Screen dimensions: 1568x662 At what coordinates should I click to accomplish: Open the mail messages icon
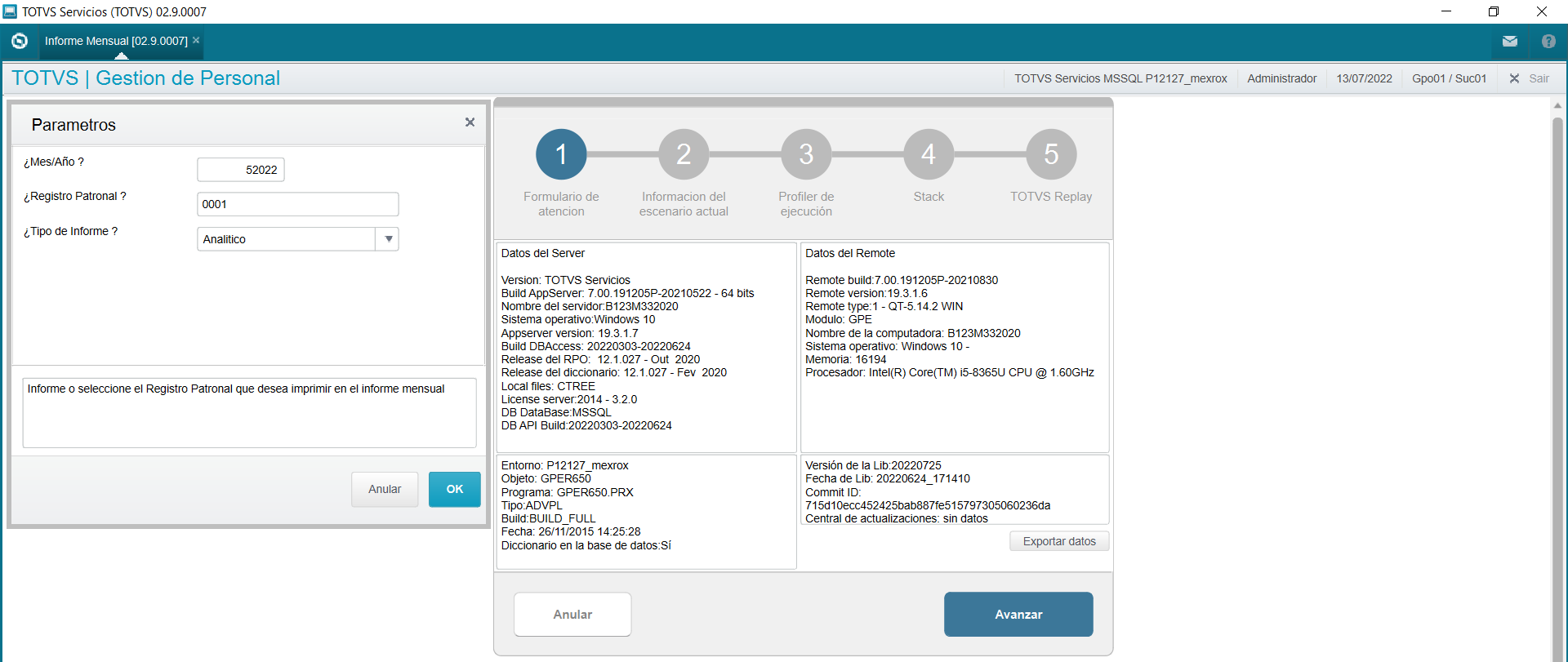pyautogui.click(x=1509, y=41)
